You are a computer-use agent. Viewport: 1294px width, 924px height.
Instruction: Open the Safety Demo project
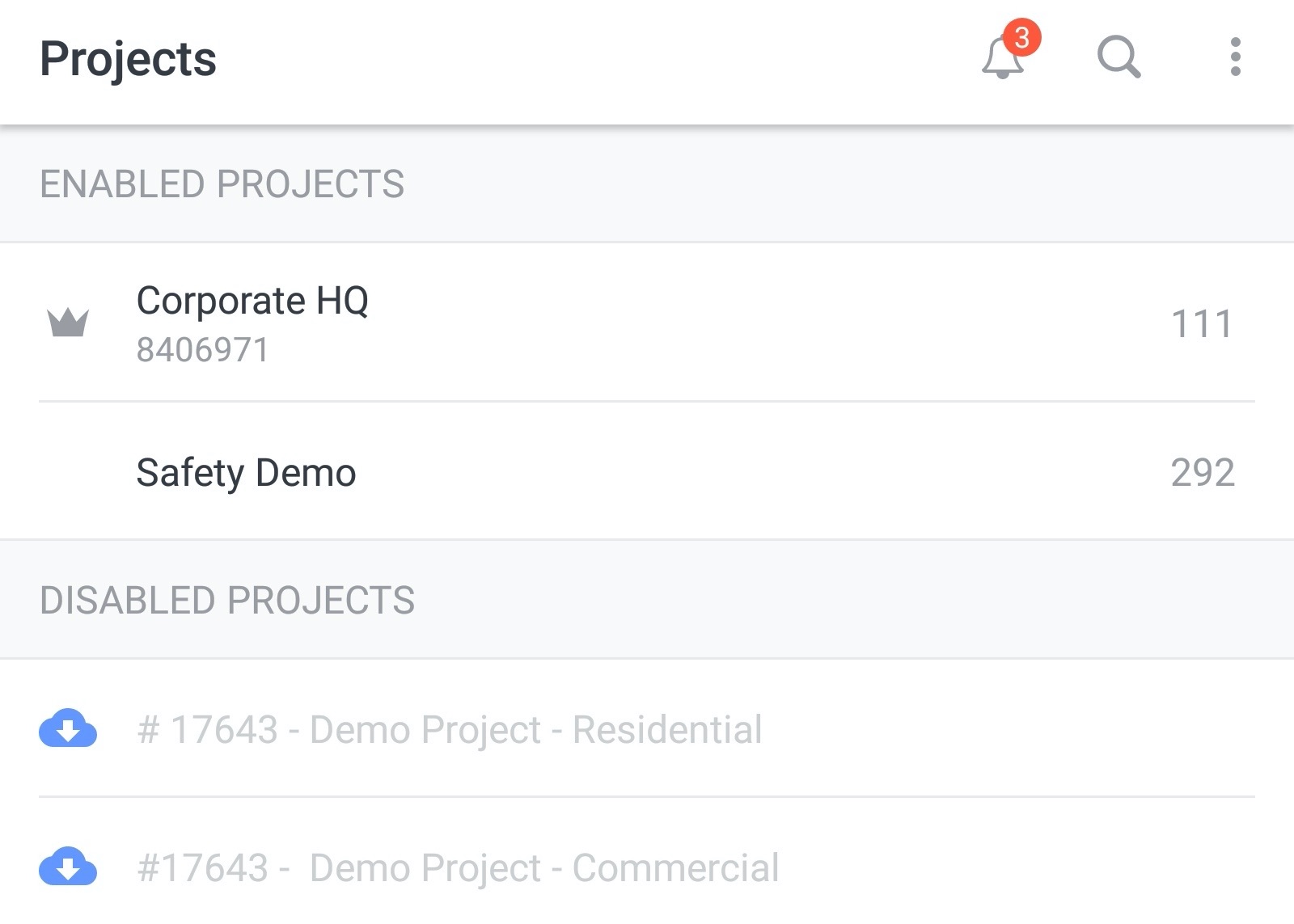(x=647, y=471)
